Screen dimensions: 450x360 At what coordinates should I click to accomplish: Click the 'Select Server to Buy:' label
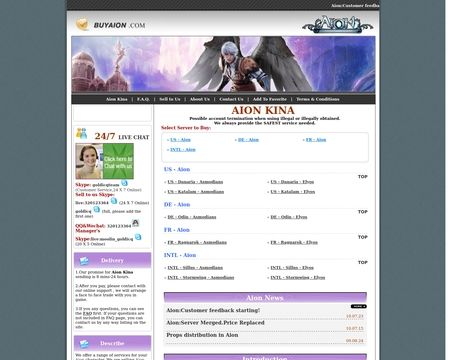tap(186, 128)
